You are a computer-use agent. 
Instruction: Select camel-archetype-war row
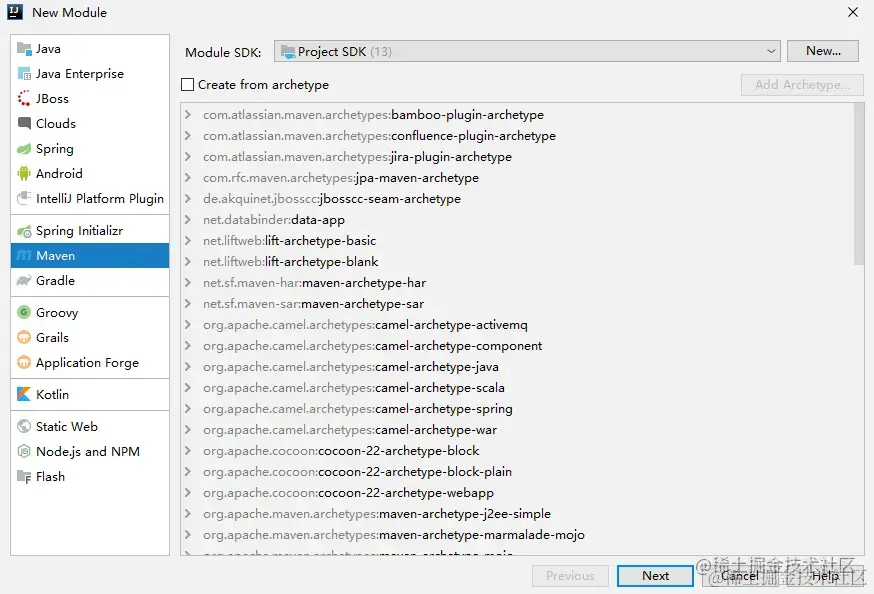pos(517,430)
